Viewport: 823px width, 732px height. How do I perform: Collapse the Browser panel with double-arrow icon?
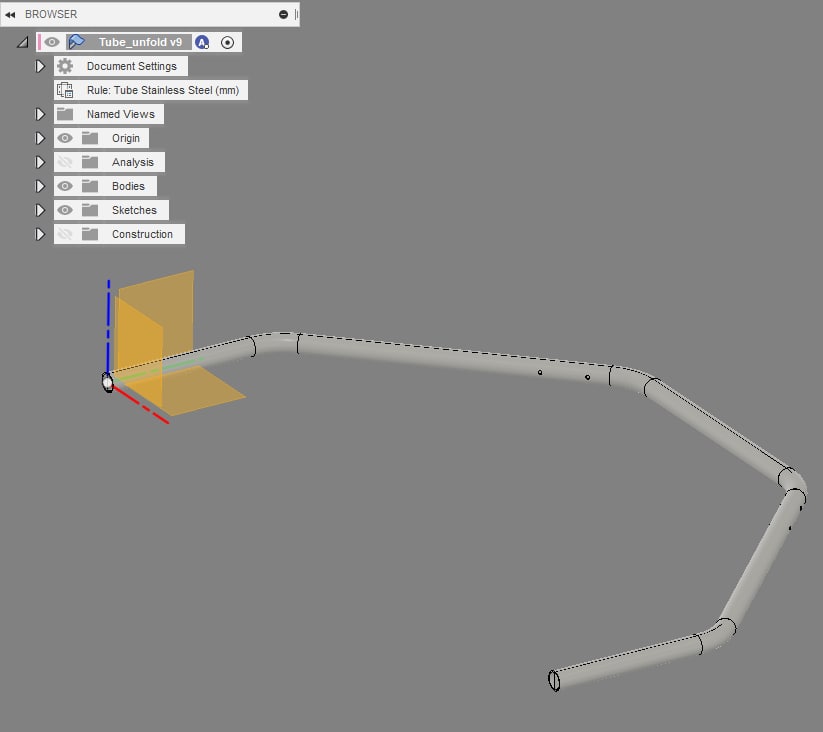coord(10,15)
